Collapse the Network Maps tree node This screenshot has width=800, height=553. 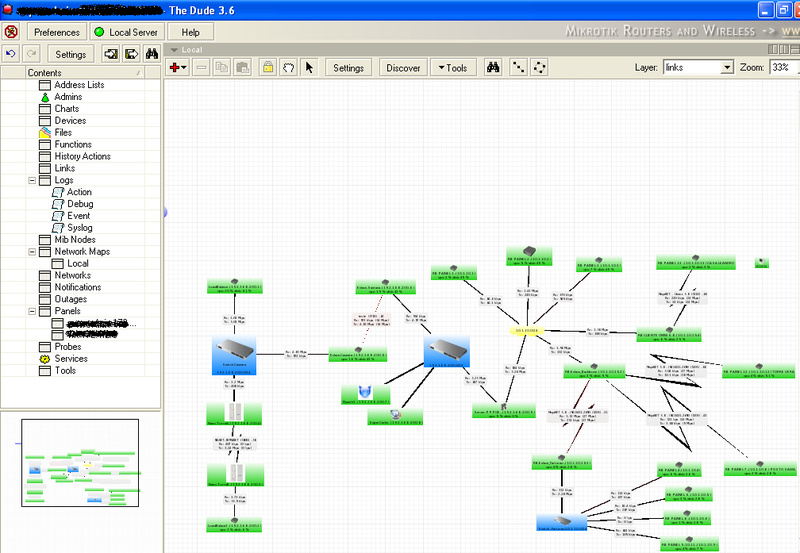pyautogui.click(x=32, y=252)
